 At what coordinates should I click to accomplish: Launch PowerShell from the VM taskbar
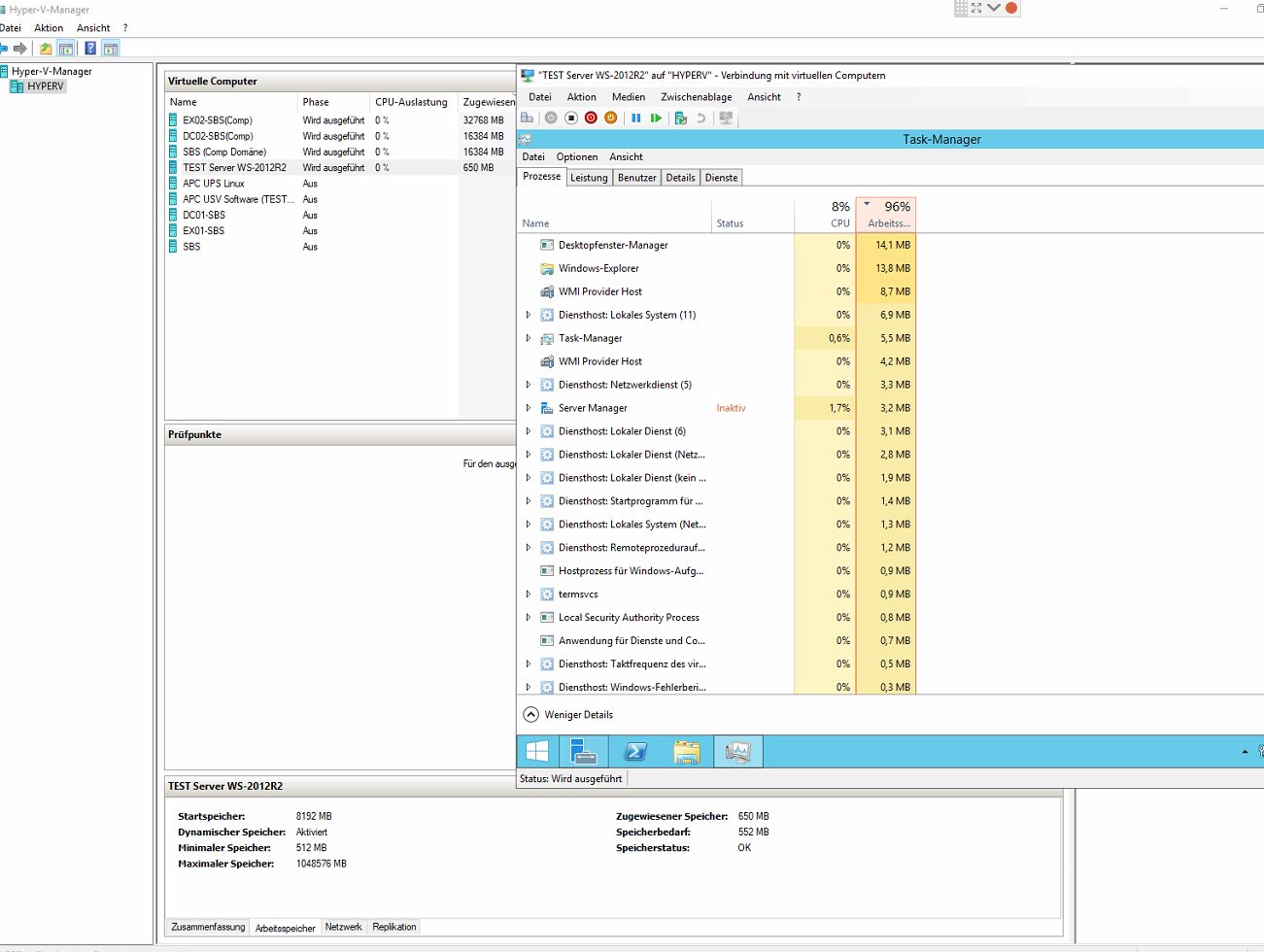tap(635, 751)
